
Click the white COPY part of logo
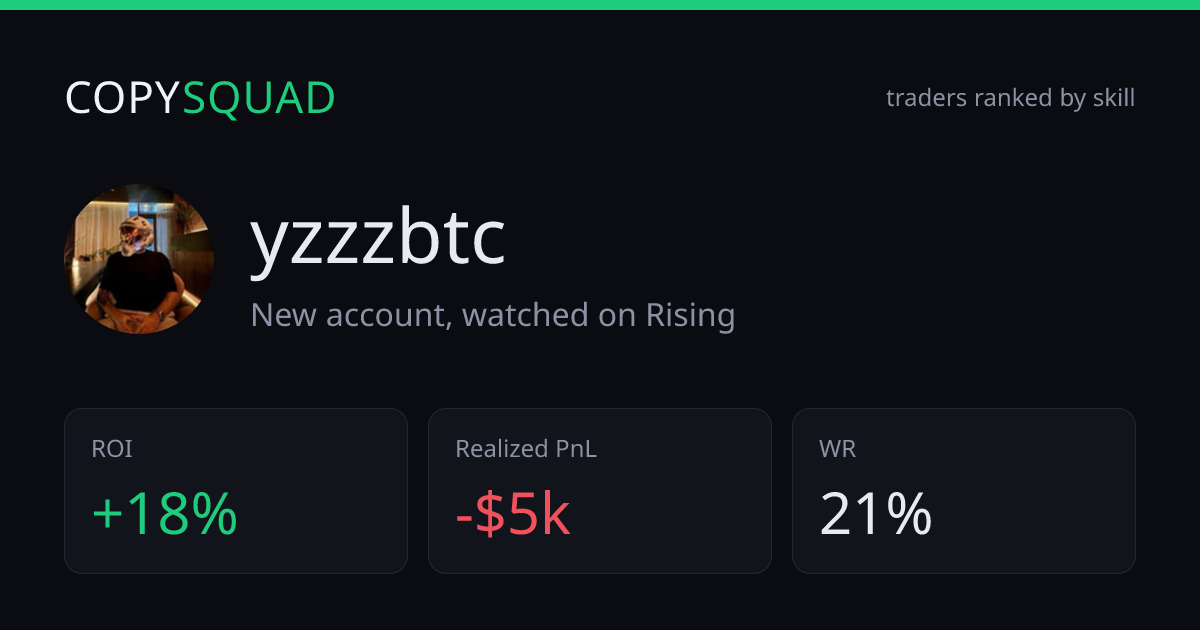123,98
